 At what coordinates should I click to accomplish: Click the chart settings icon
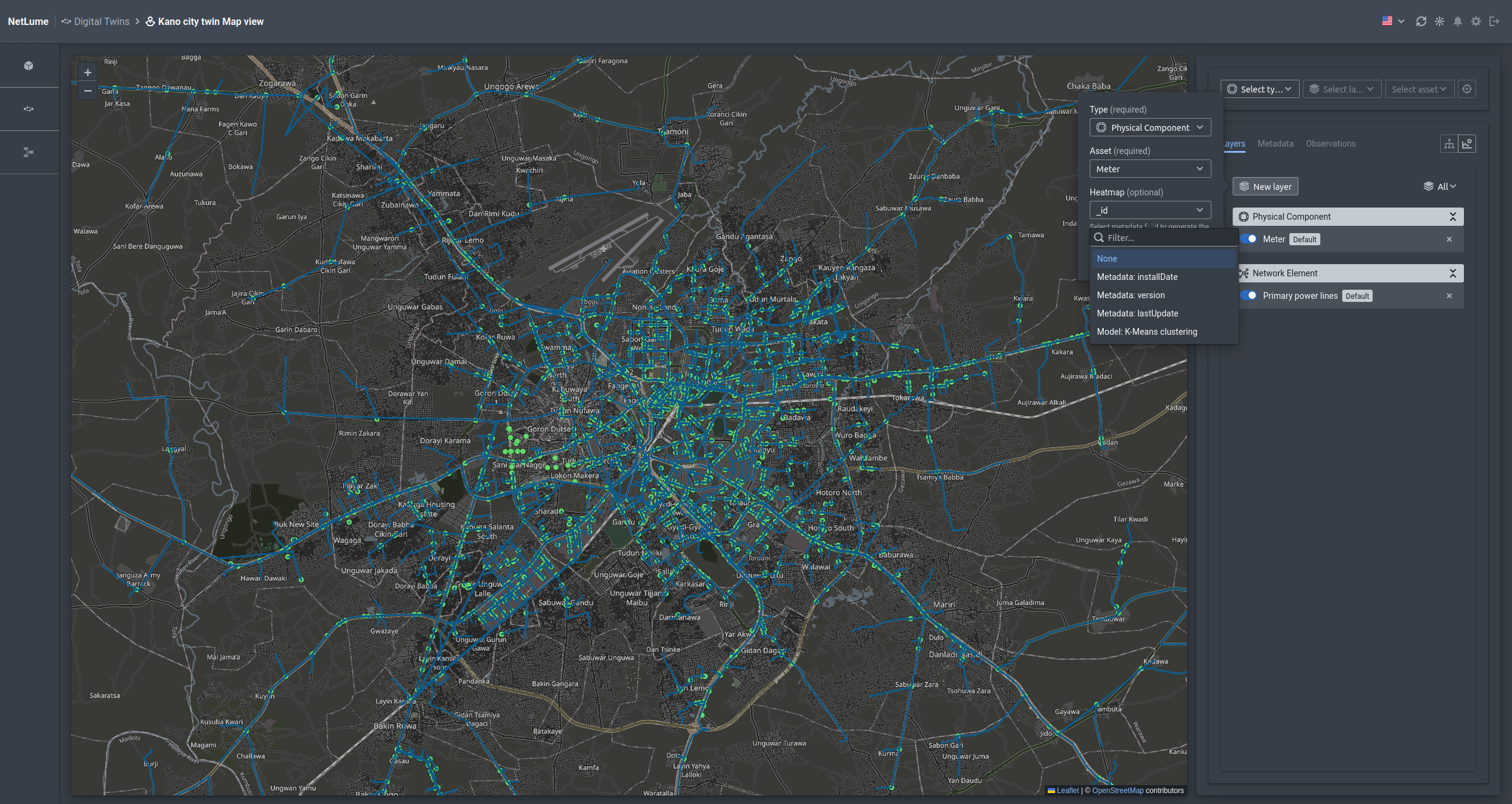click(x=1467, y=144)
